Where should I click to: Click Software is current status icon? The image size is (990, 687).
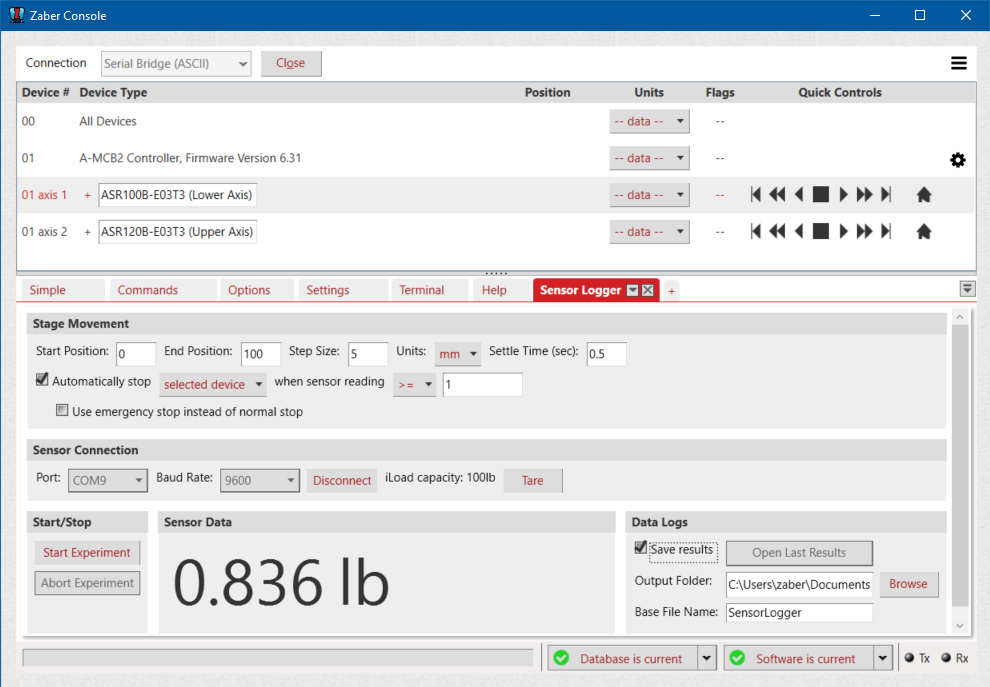click(737, 658)
